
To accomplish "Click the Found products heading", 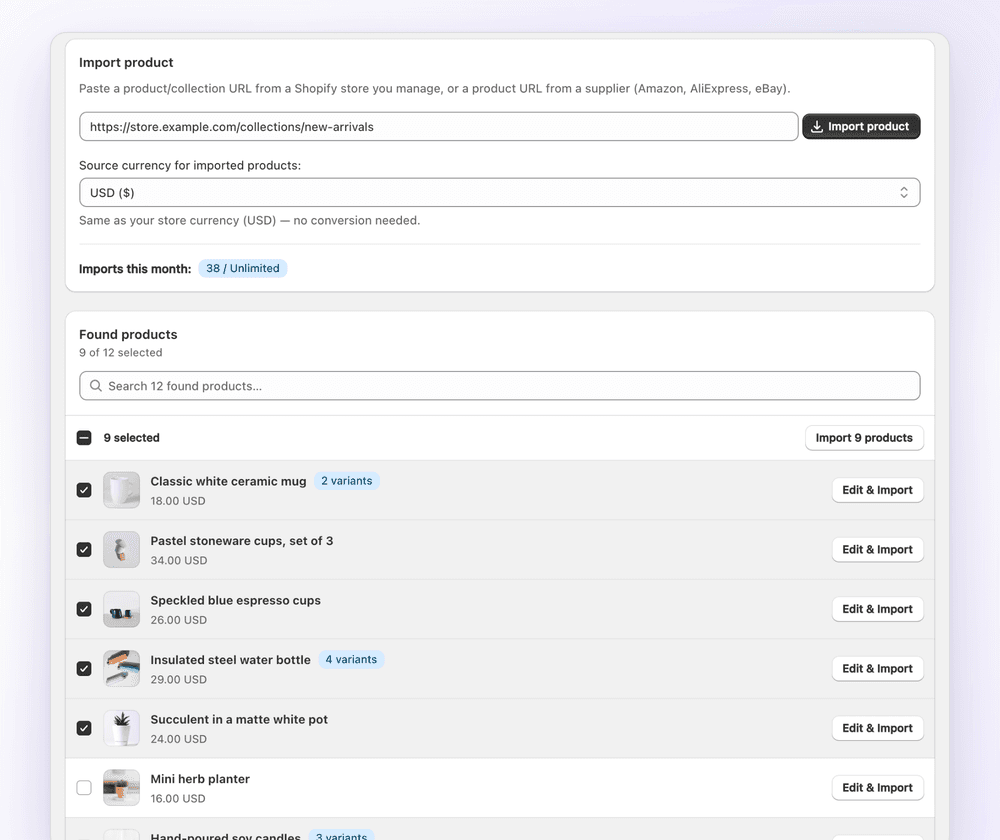I will click(x=128, y=334).
